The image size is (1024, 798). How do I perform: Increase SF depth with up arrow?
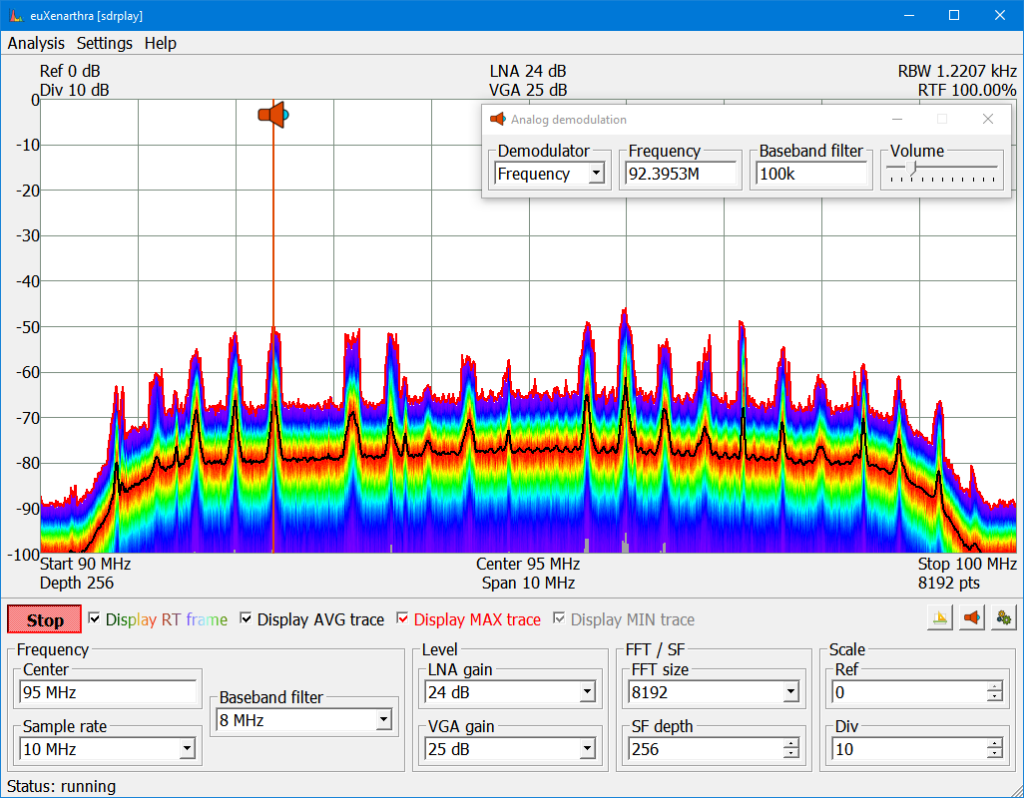click(791, 743)
